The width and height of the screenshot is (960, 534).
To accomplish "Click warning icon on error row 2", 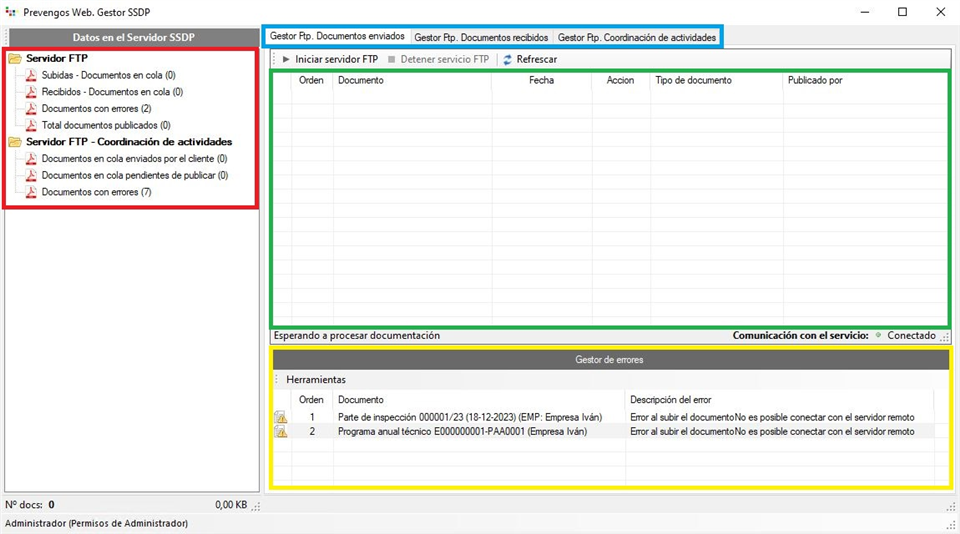I will pyautogui.click(x=280, y=432).
